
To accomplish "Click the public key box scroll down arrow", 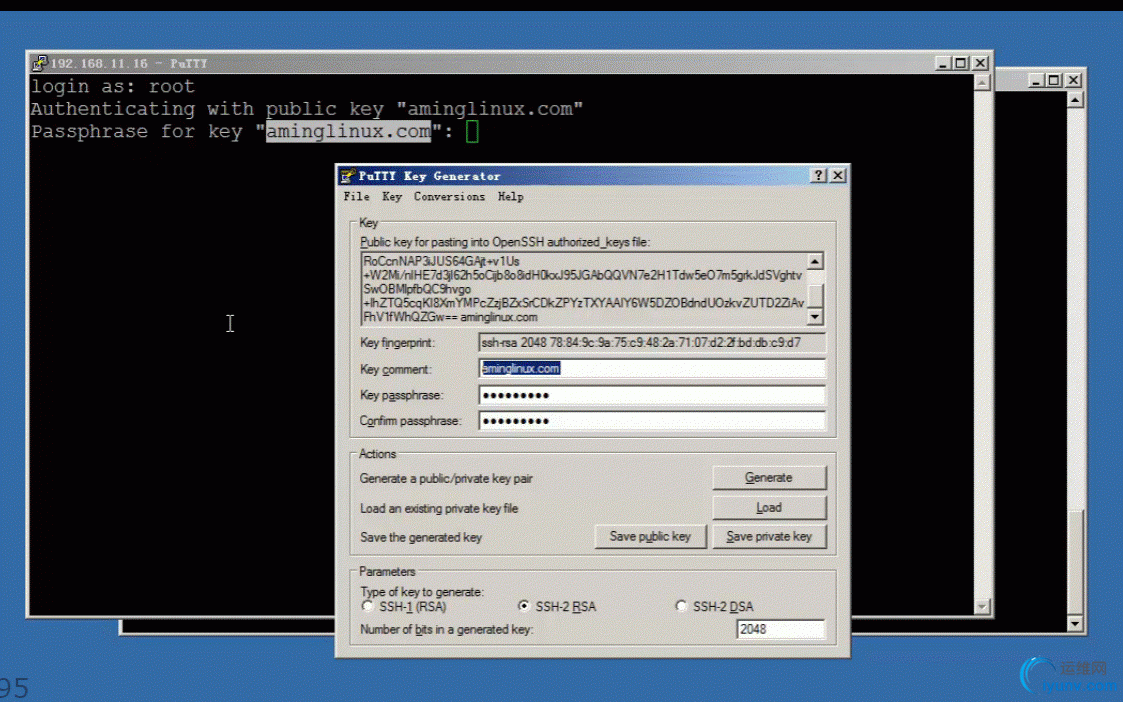I will 815,317.
